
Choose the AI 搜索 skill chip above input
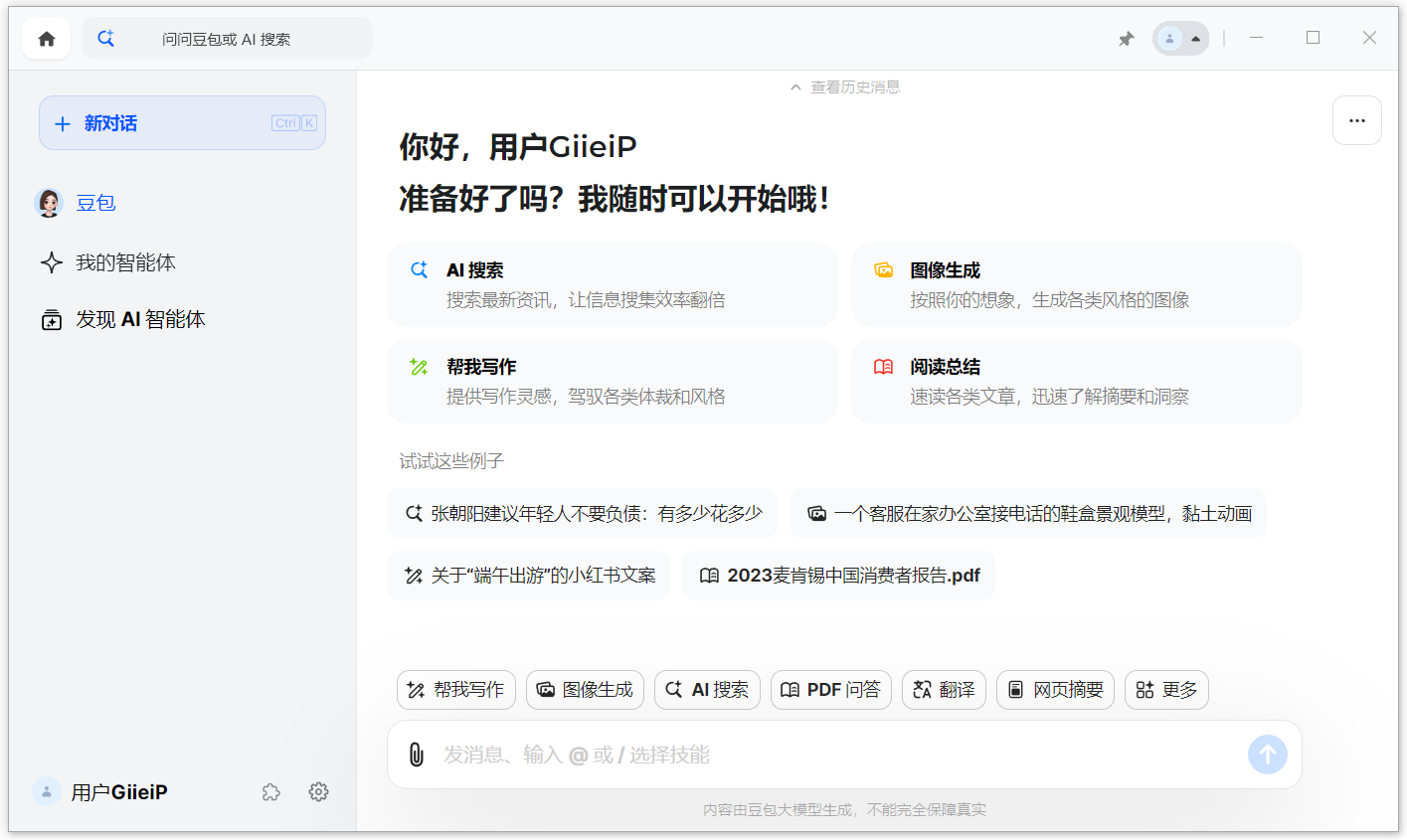707,690
